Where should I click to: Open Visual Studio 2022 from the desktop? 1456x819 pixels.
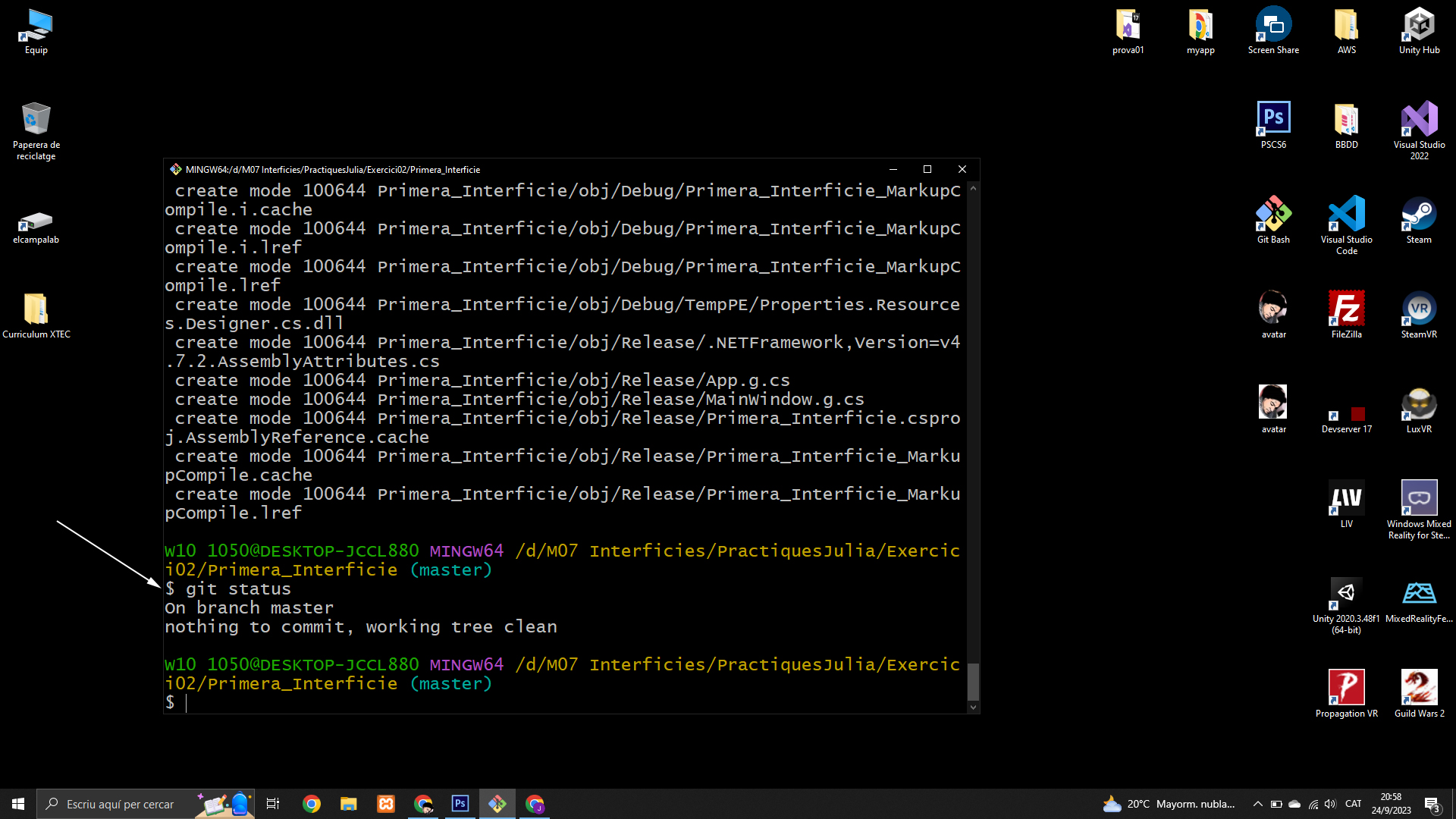pos(1419,121)
